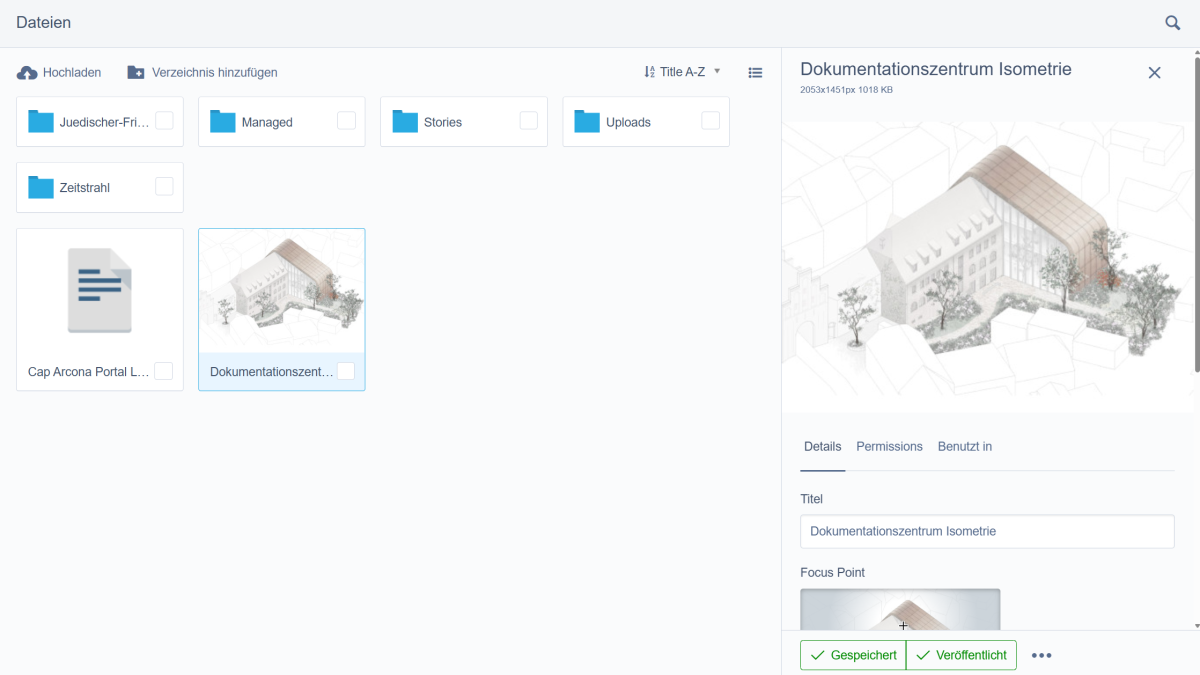This screenshot has width=1200, height=675.
Task: Open the Benutzt in tab
Action: [964, 447]
